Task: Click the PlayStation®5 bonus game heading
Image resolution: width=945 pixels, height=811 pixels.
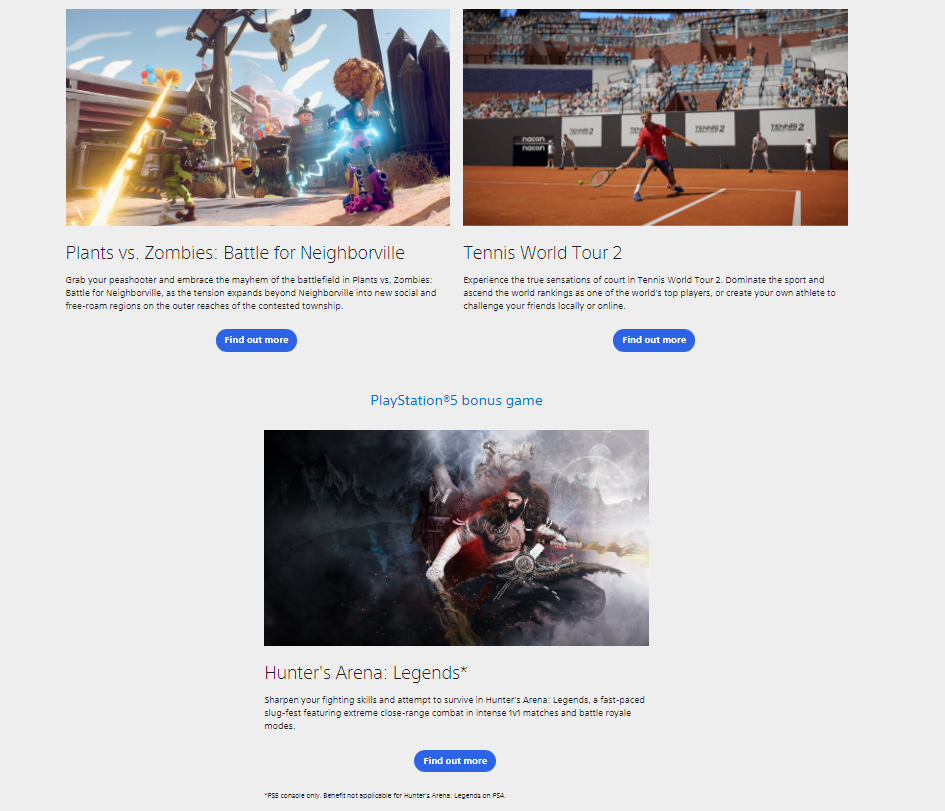Action: click(456, 401)
